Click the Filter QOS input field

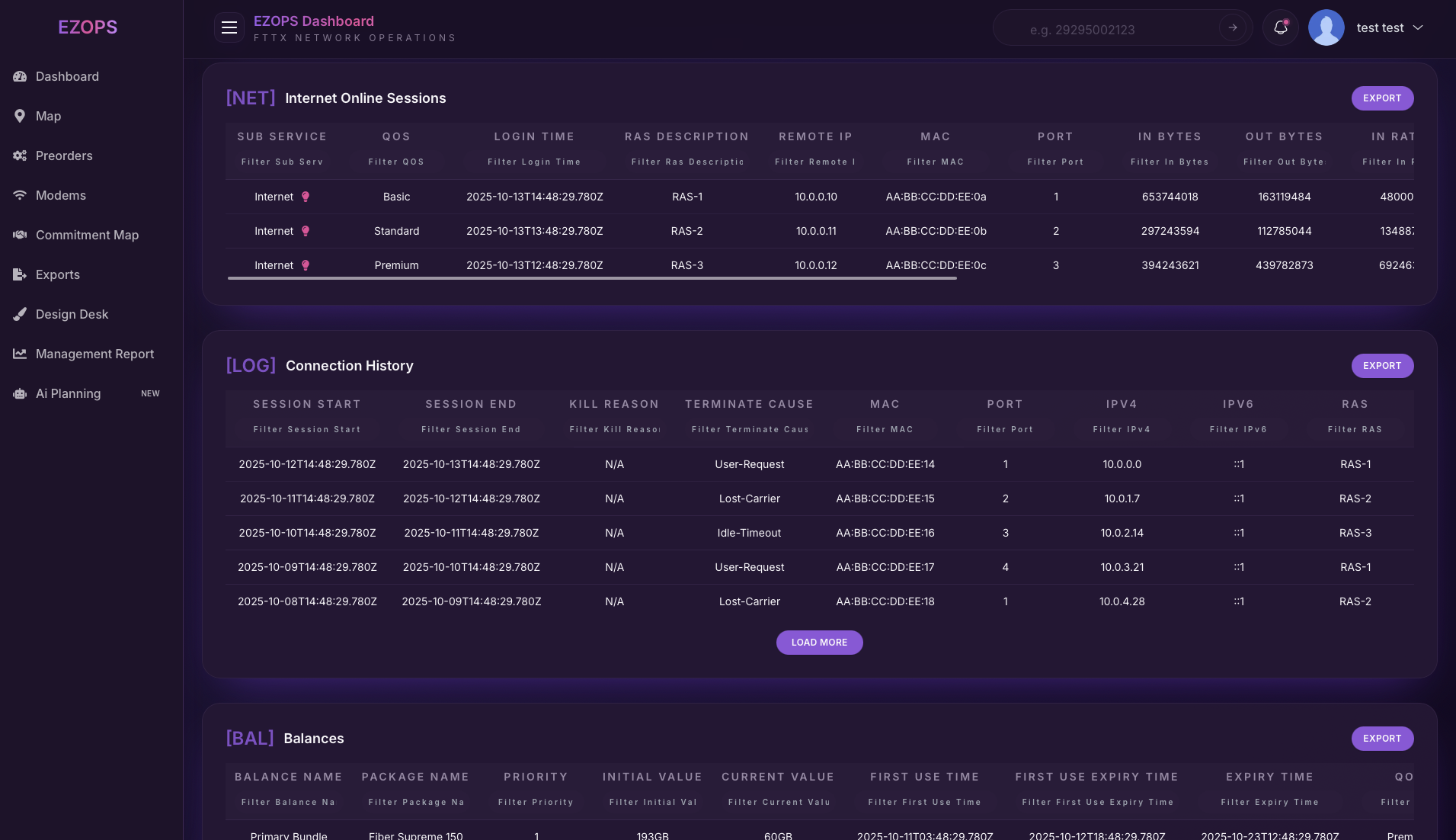tap(396, 162)
